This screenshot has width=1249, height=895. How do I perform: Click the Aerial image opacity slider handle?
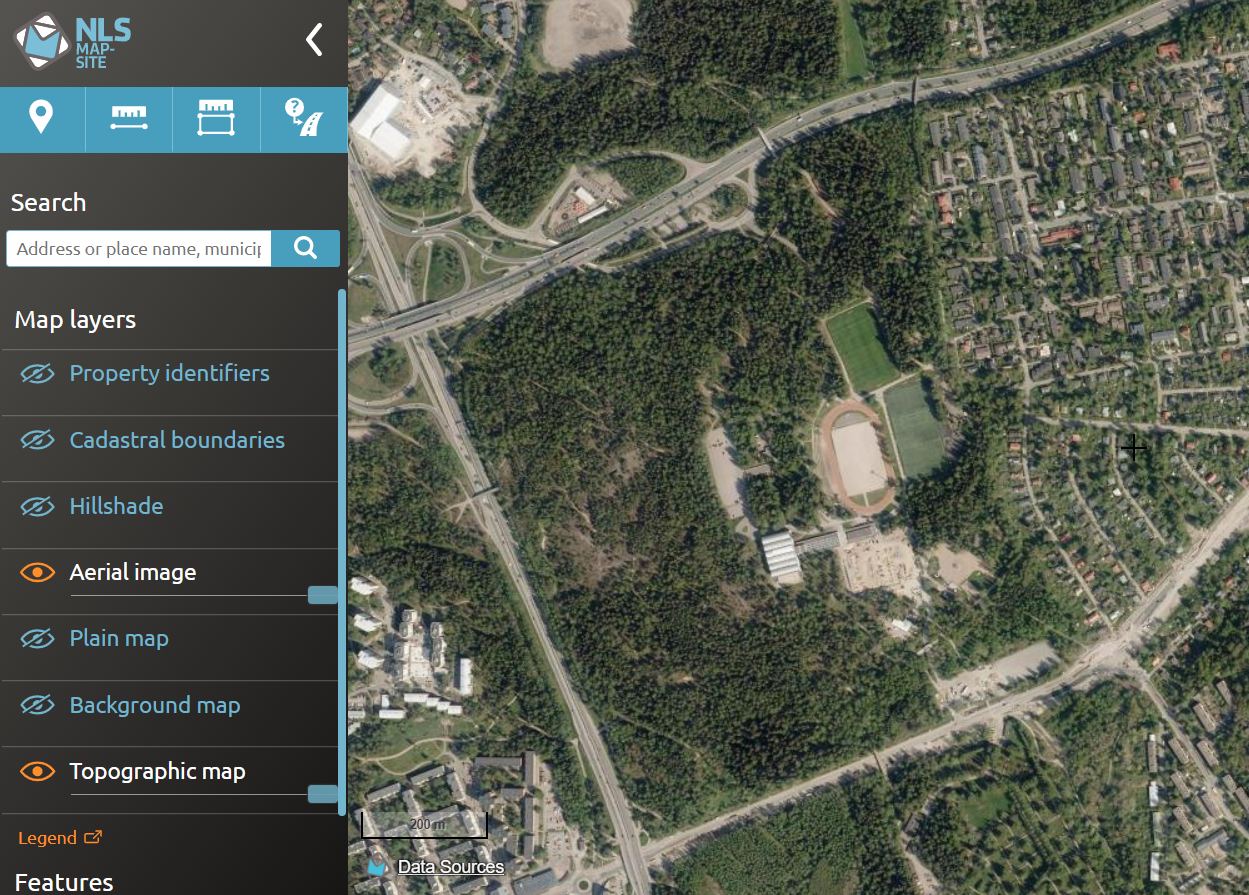322,595
